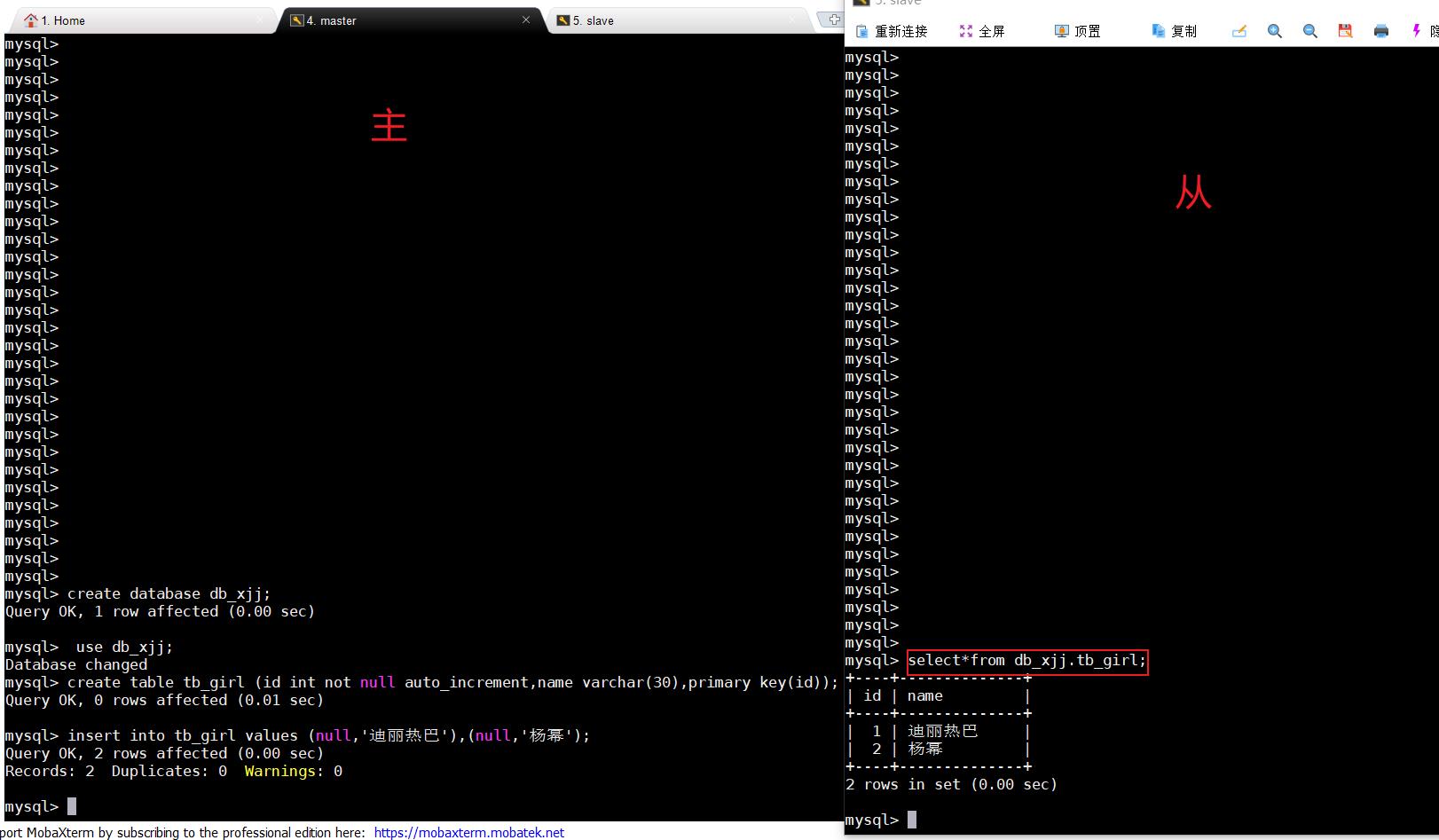The height and width of the screenshot is (840, 1439).
Task: Open the mobaxterm.mobatek.net link
Action: (469, 832)
